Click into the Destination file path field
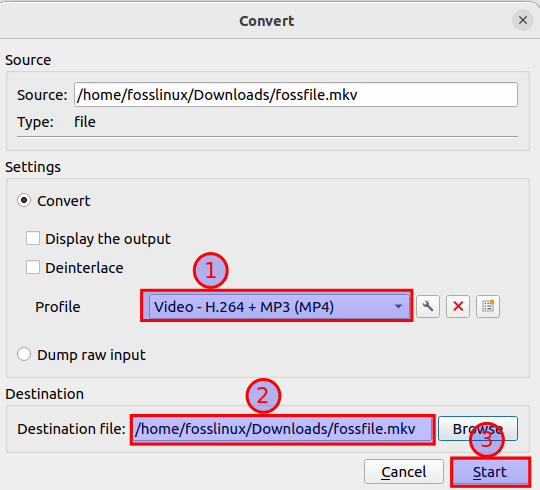 pos(282,429)
